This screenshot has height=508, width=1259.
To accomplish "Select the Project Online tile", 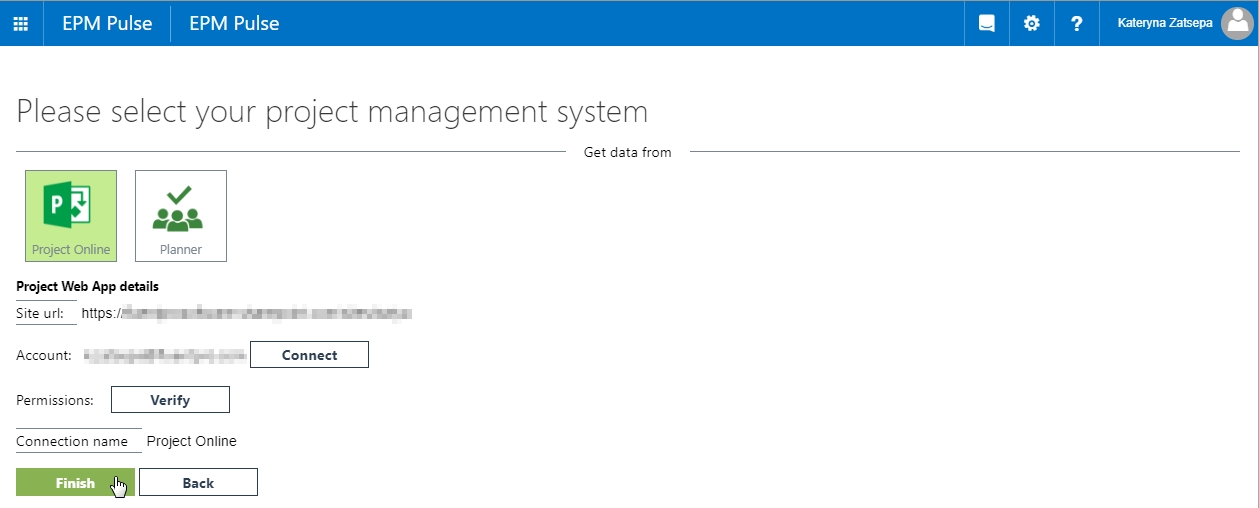I will 71,216.
